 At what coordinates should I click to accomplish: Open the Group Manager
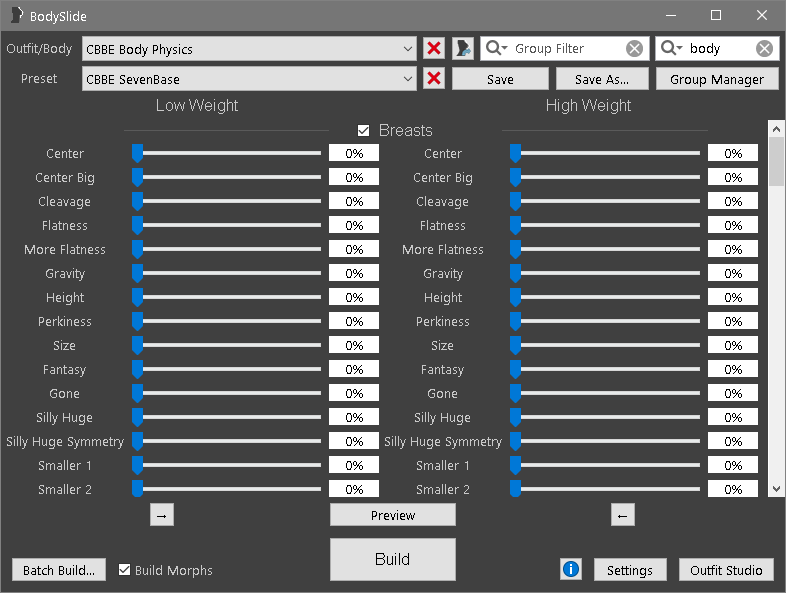(717, 79)
